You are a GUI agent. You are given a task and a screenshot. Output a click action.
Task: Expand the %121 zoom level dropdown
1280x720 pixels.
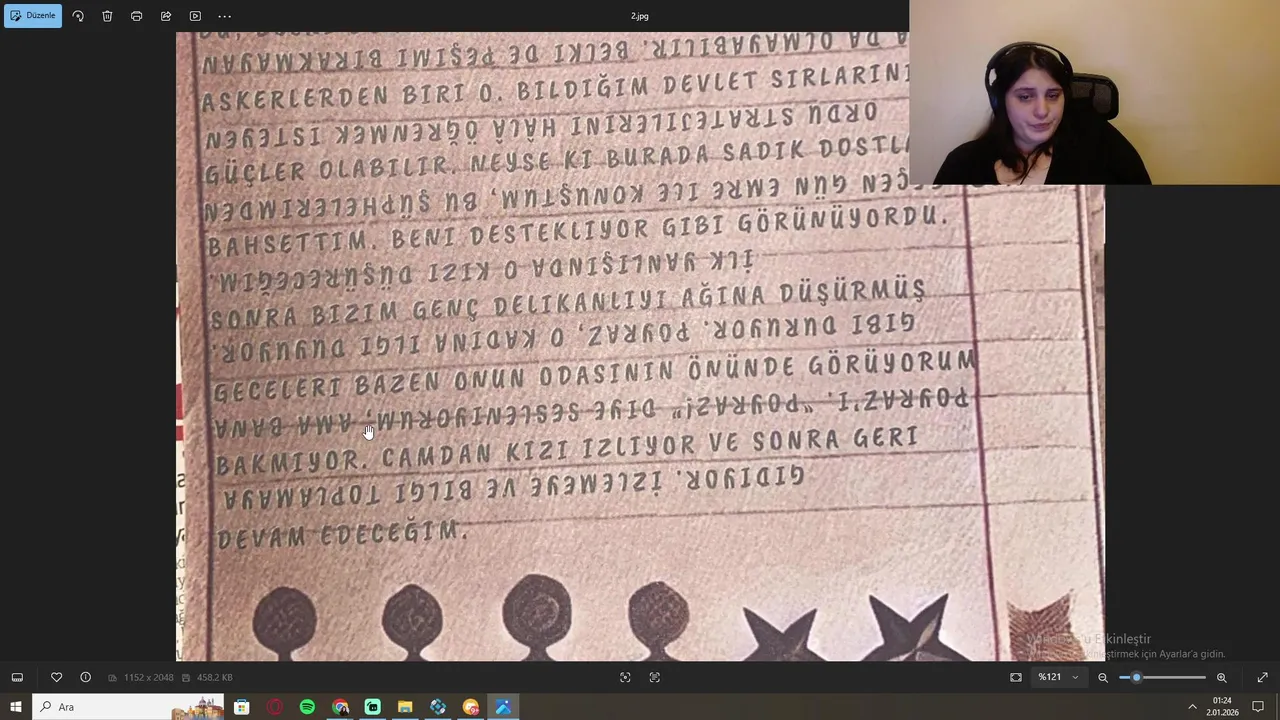(x=1058, y=677)
